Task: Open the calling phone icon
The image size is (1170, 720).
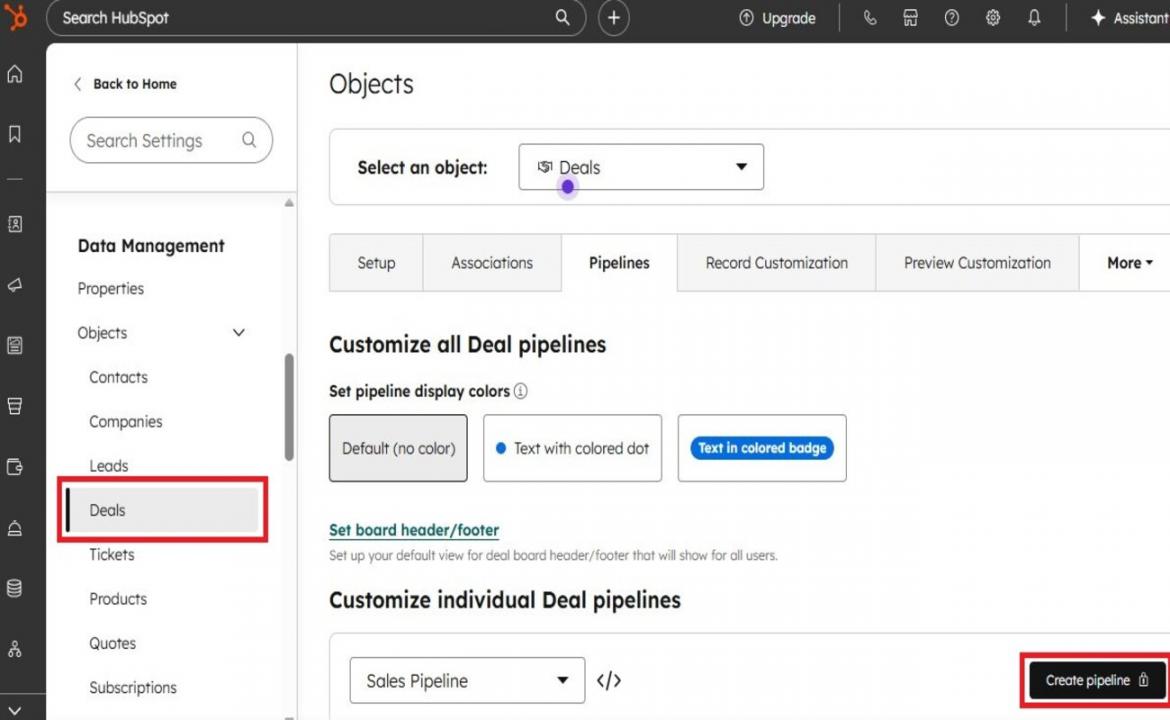Action: 869,18
